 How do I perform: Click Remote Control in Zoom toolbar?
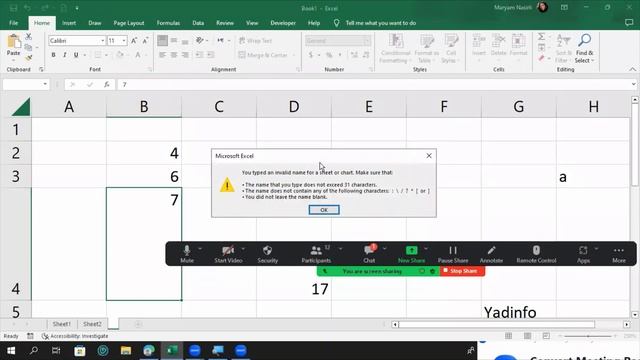click(536, 254)
